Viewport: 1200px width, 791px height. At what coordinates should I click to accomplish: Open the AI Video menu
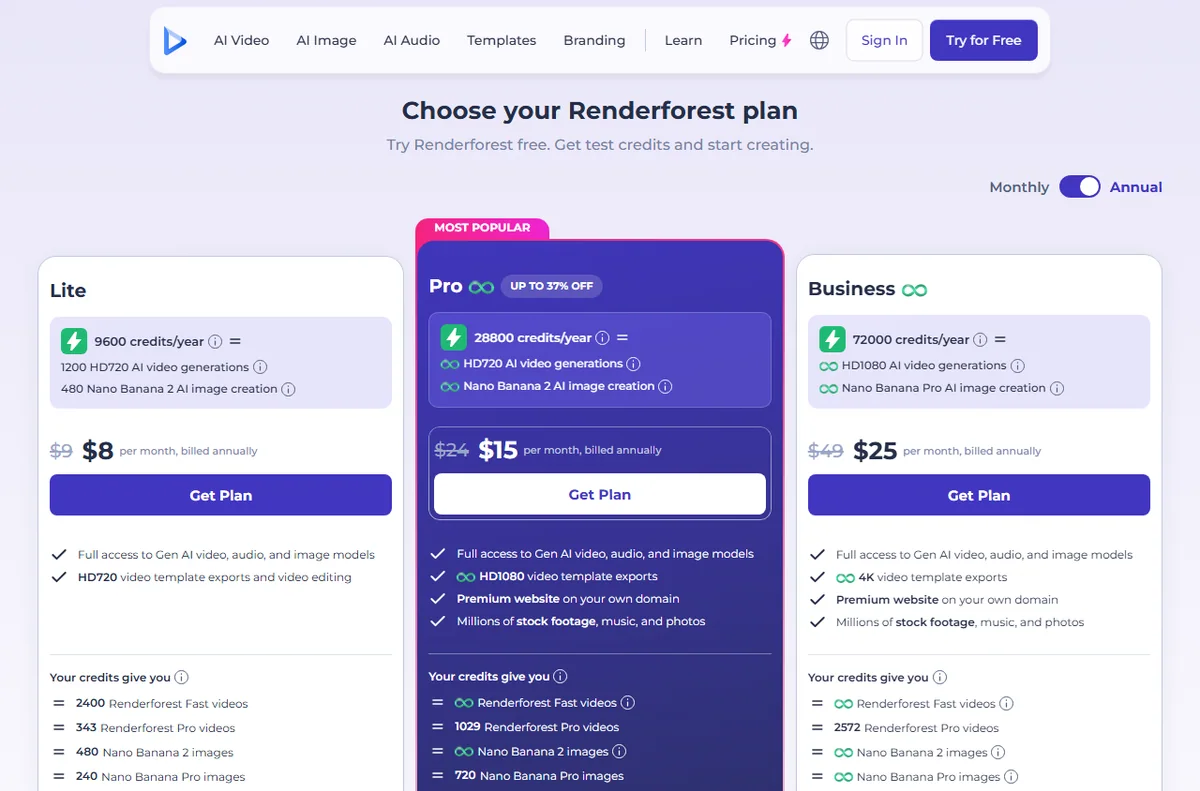(x=241, y=40)
